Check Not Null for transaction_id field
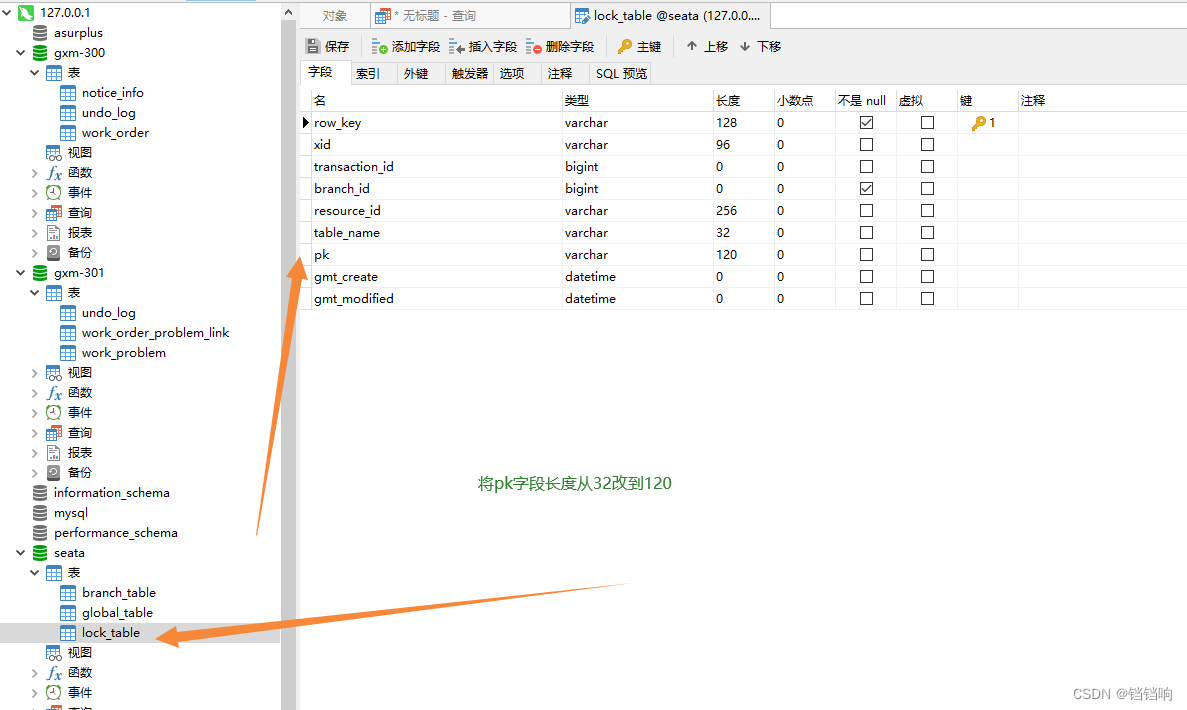The height and width of the screenshot is (710, 1187). click(867, 167)
